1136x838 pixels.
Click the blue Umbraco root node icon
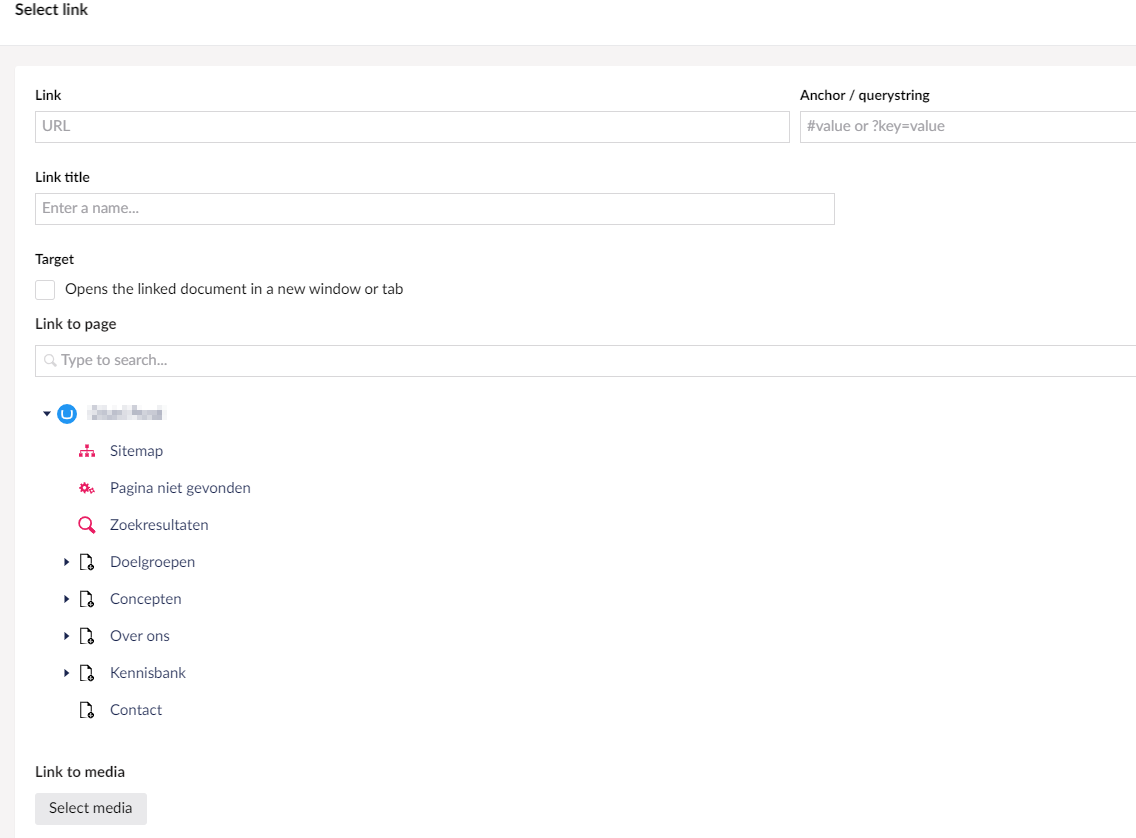click(66, 413)
